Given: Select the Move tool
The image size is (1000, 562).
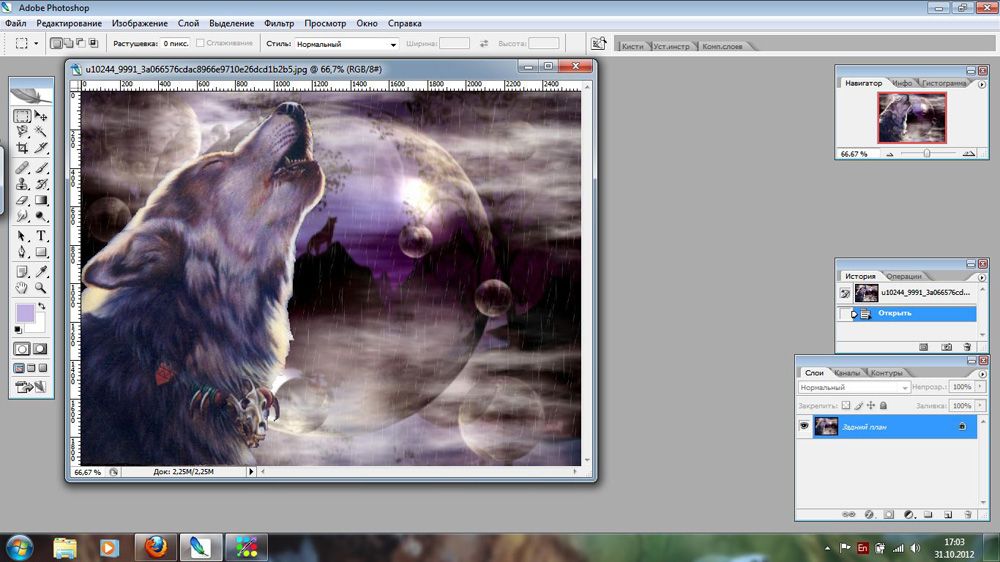Looking at the screenshot, I should coord(41,115).
